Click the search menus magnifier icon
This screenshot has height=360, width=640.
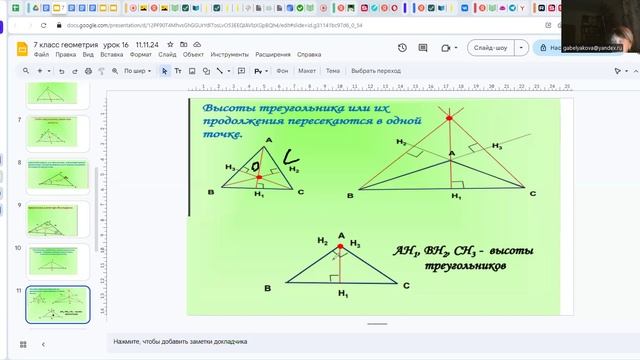pyautogui.click(x=26, y=71)
